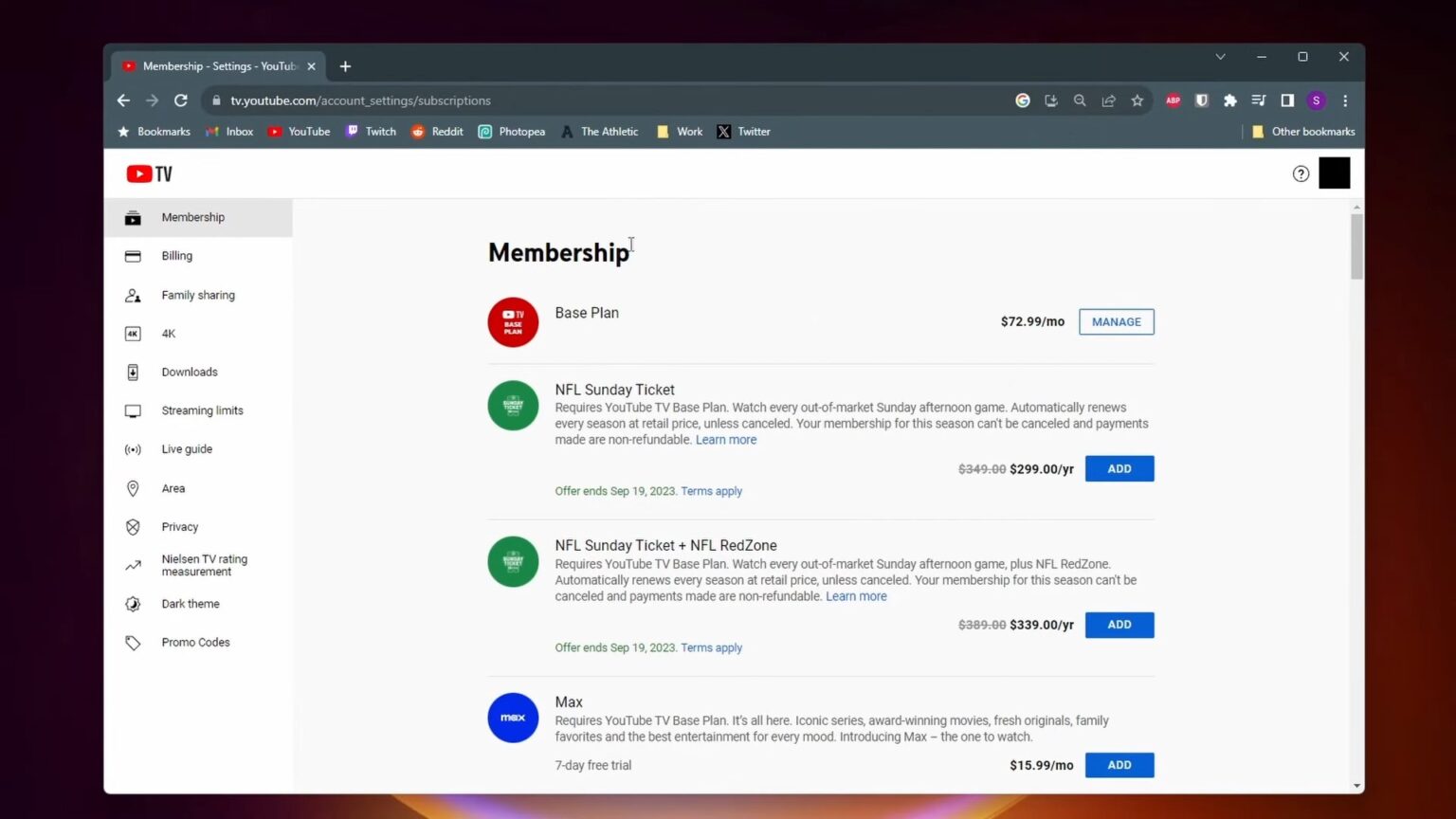Screen dimensions: 1456x819
Task: Click the YouTube TV logo
Action: tap(150, 174)
